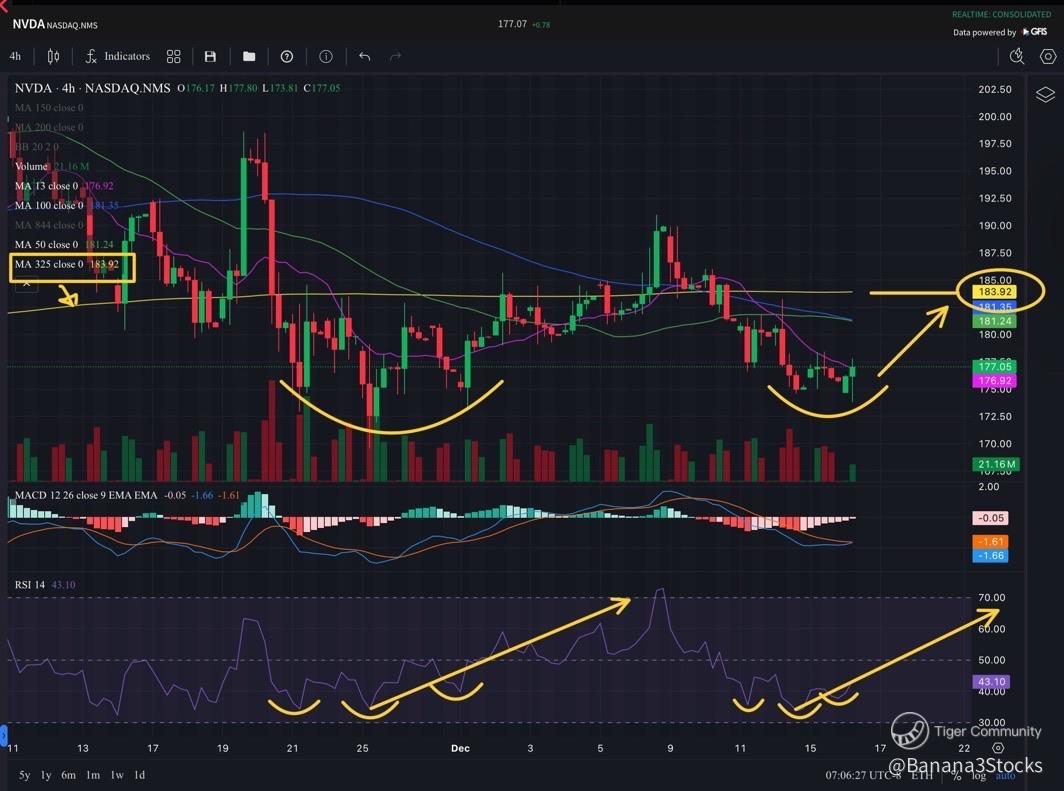This screenshot has width=1064, height=791.
Task: Redo the last chart action
Action: pyautogui.click(x=396, y=56)
